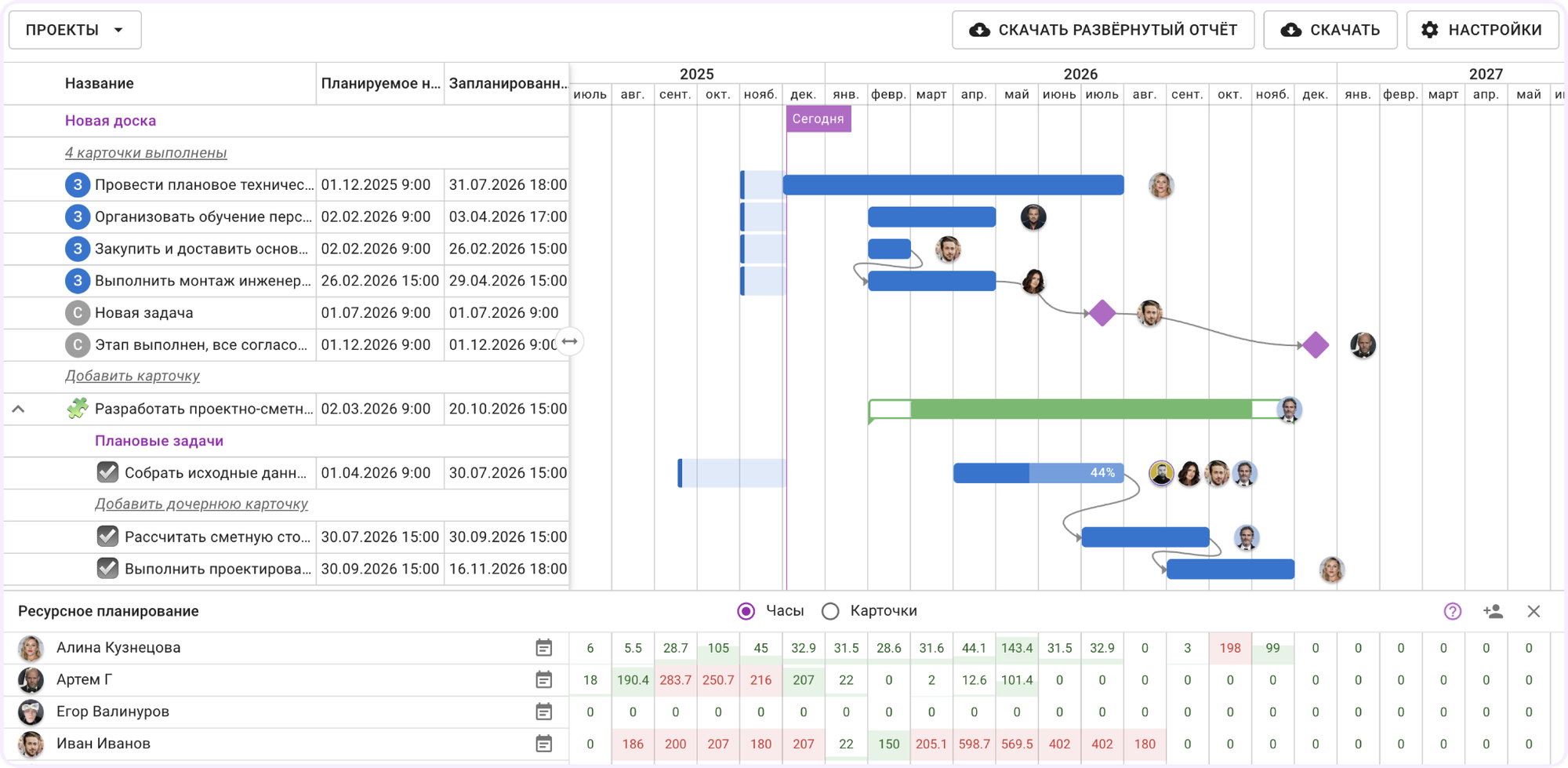Toggle the checkbox for Рассчитать сметную сто
This screenshot has width=1568, height=768.
click(x=107, y=537)
